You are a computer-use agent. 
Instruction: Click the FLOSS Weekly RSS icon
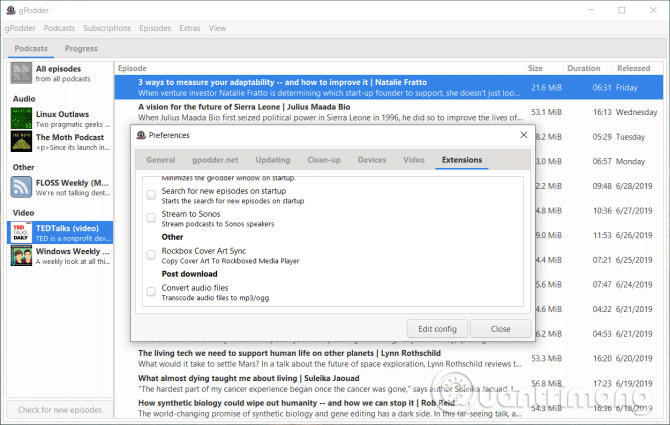[21, 187]
